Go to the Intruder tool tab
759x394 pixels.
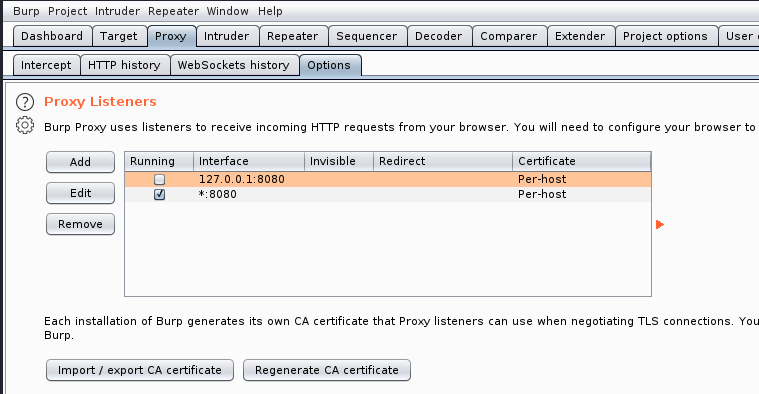[x=227, y=36]
